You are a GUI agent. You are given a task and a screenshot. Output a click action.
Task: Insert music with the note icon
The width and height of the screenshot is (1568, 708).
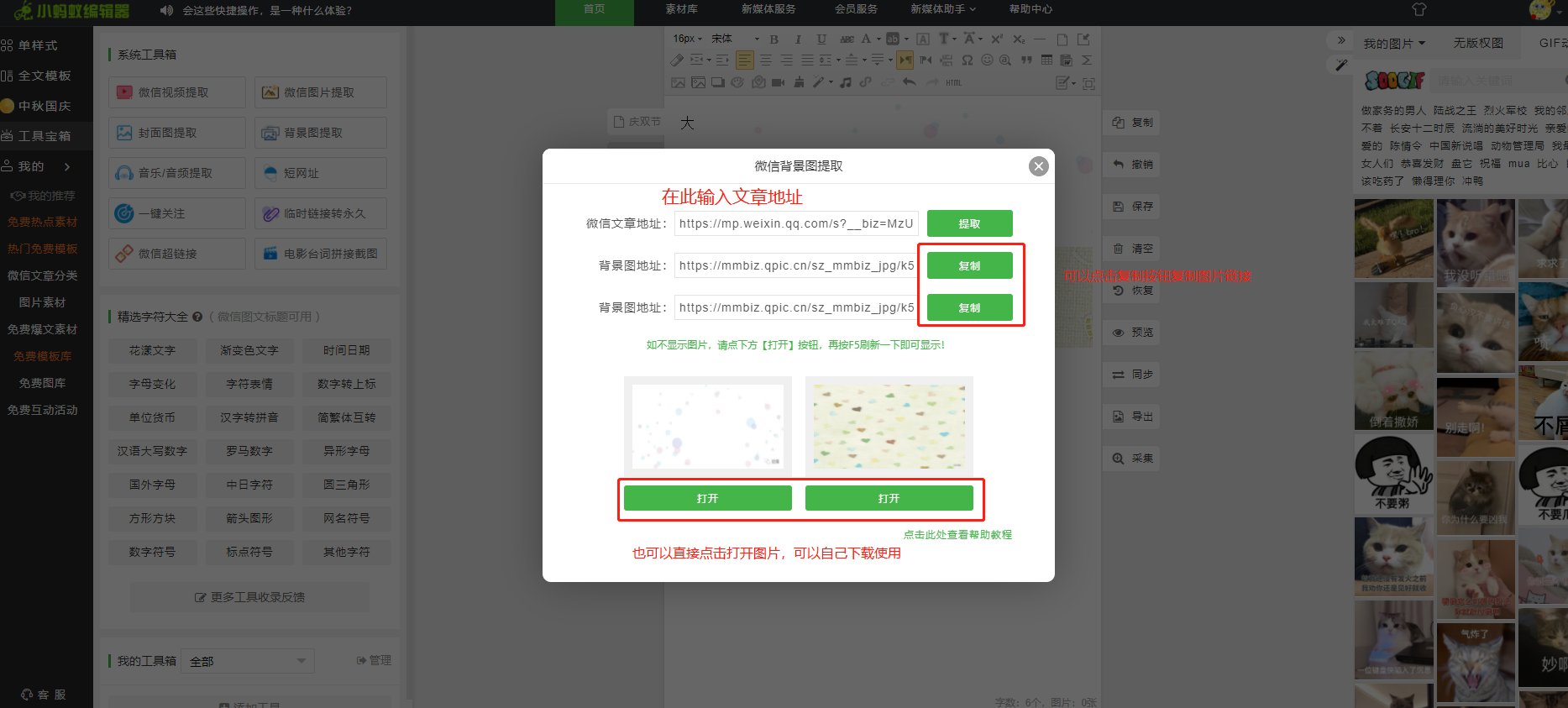846,82
